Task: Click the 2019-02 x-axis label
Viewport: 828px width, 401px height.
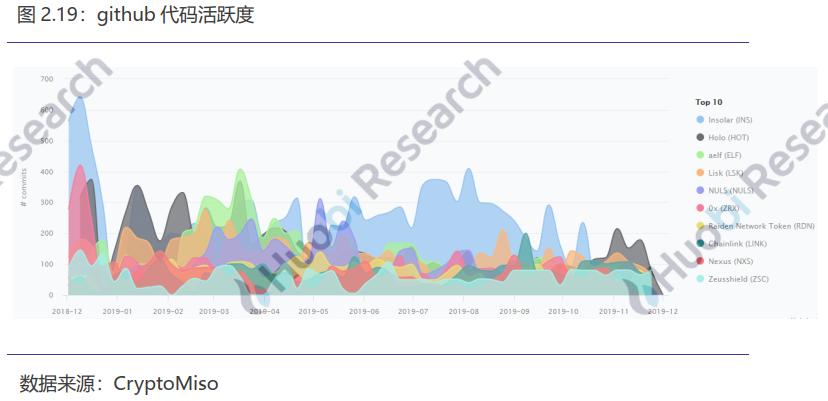Action: (167, 312)
